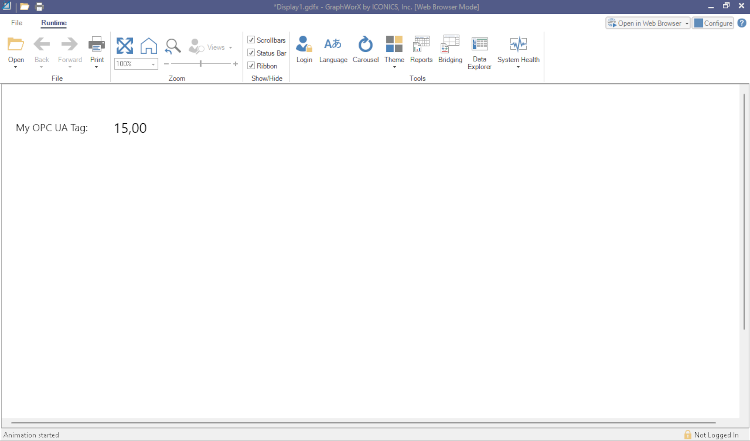Click the Not Logged In lock icon
750x441 pixels.
687,434
